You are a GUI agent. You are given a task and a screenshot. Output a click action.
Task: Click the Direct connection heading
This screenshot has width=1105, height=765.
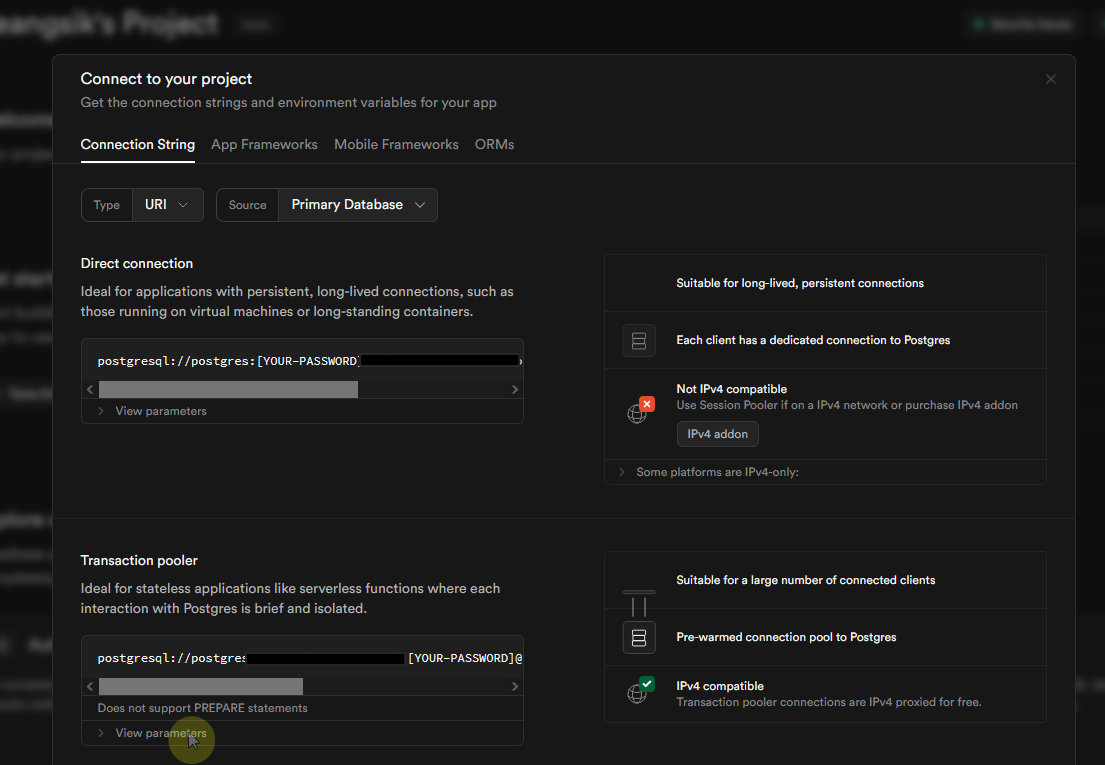coord(137,263)
